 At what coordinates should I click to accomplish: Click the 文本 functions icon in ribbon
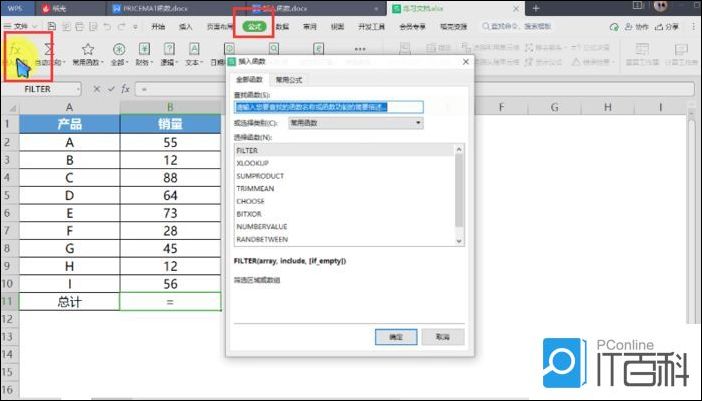coord(192,50)
